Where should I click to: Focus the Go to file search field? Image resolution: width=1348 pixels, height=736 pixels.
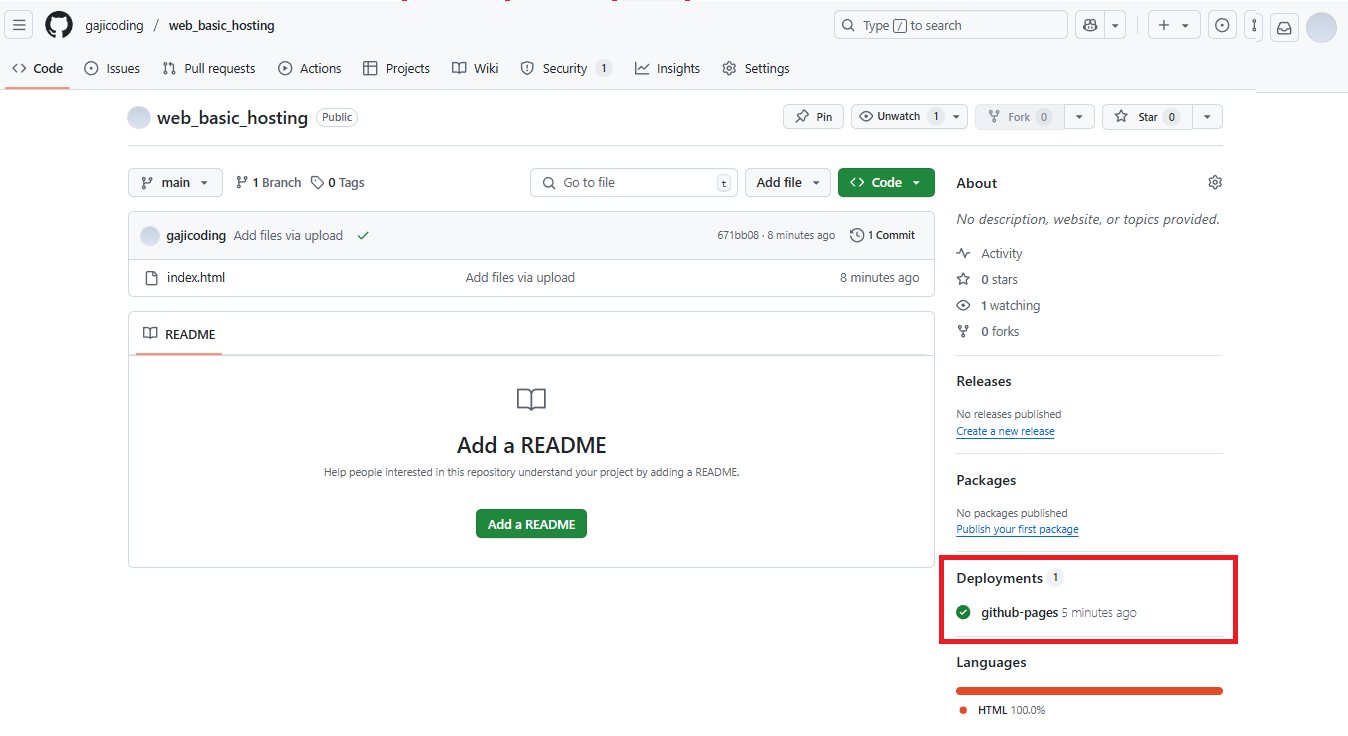tap(634, 182)
